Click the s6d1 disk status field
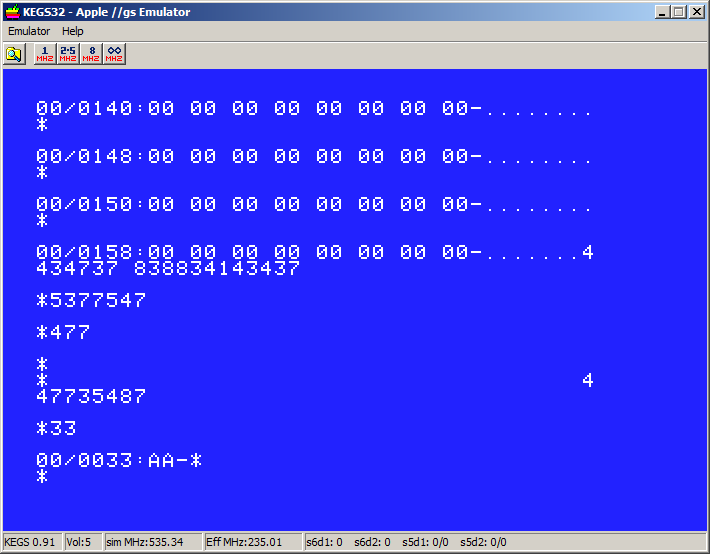This screenshot has width=710, height=554. [326, 542]
